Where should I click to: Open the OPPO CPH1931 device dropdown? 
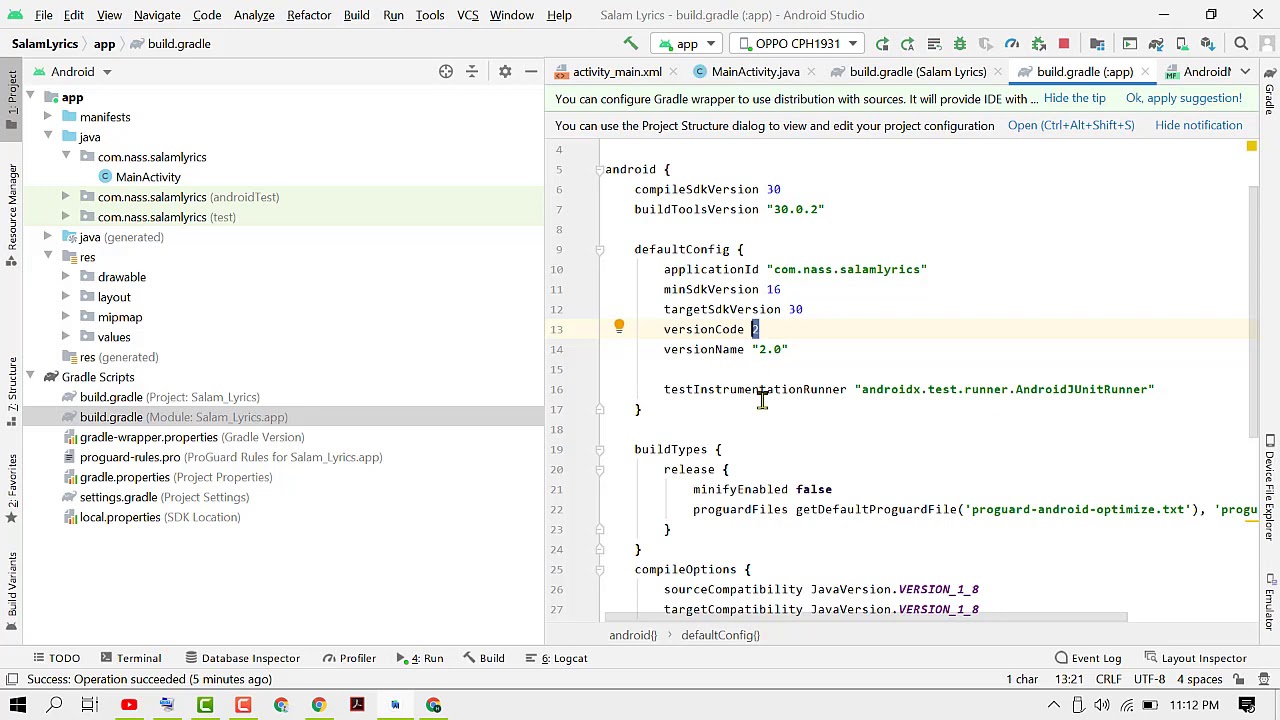(x=797, y=44)
